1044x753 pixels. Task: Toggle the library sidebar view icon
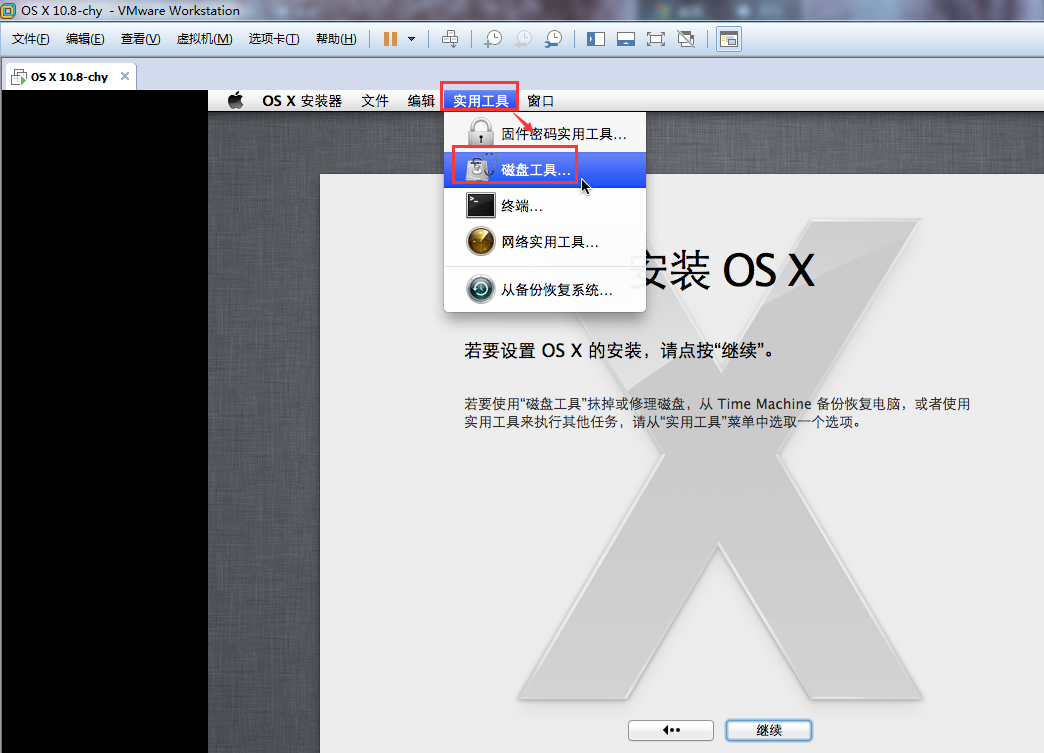tap(596, 39)
